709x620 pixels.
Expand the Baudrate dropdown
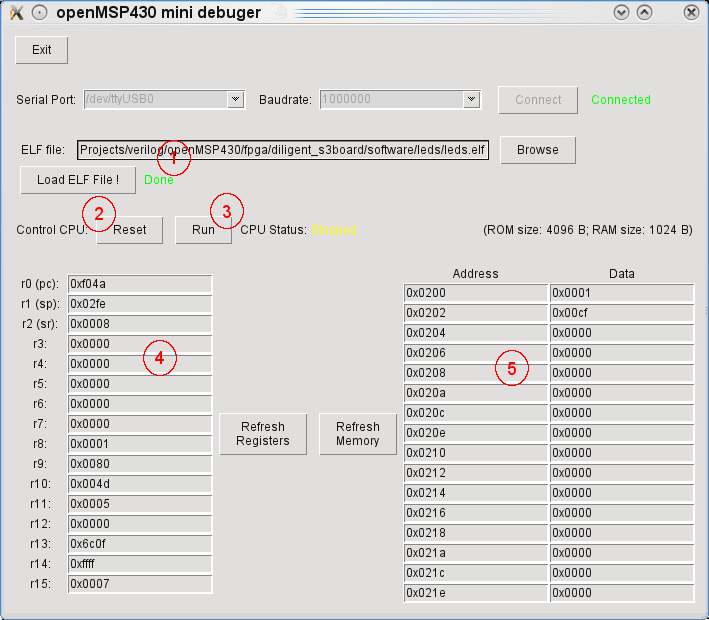[472, 100]
